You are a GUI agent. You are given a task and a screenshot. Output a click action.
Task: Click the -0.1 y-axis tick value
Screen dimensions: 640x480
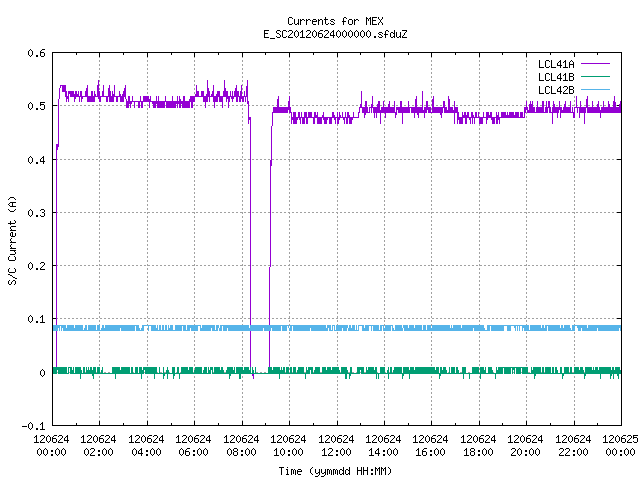tap(33, 426)
